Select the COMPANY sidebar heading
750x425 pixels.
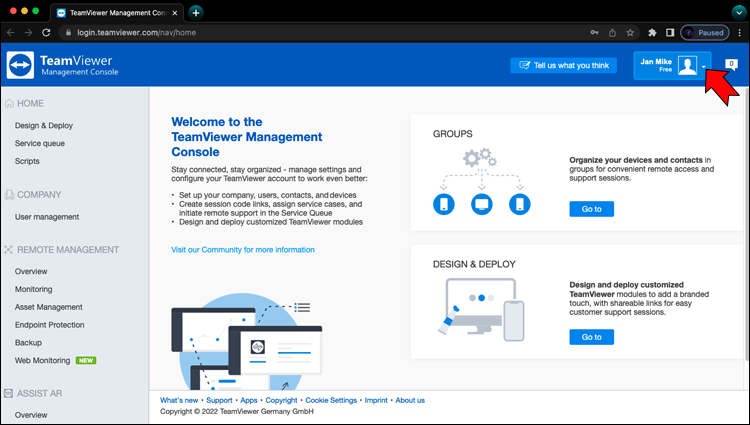(x=39, y=195)
